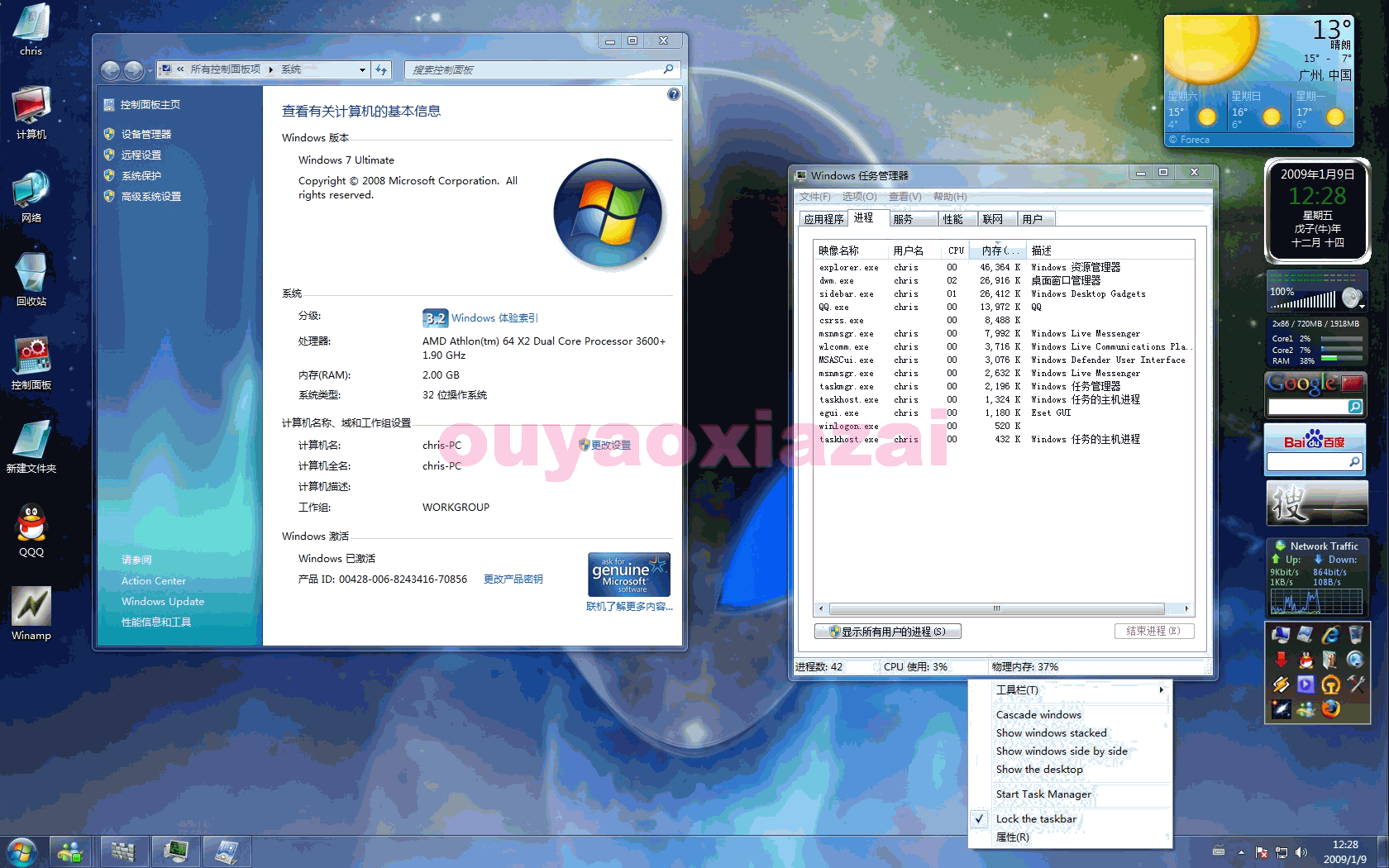Click the network icon in system tray
The image size is (1389, 868).
coord(1282,852)
